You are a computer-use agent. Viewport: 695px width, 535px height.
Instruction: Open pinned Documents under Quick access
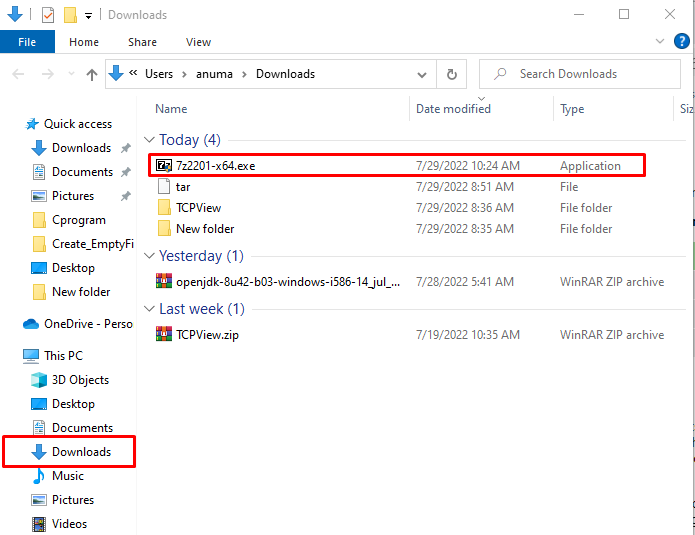pos(82,172)
